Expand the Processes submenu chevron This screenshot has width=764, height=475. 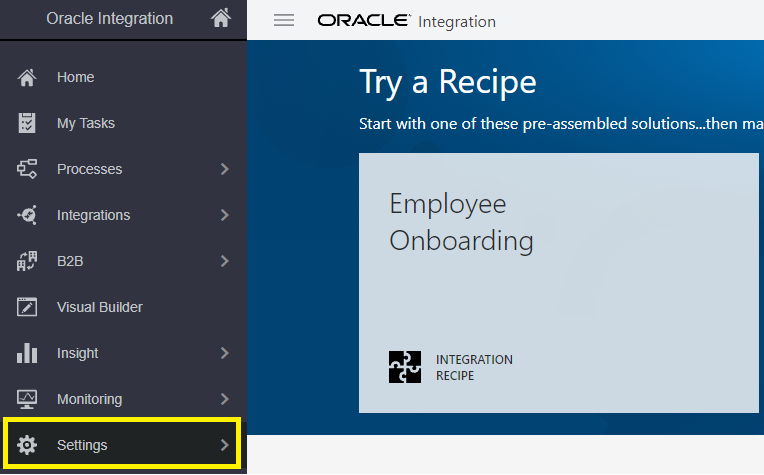click(x=224, y=169)
